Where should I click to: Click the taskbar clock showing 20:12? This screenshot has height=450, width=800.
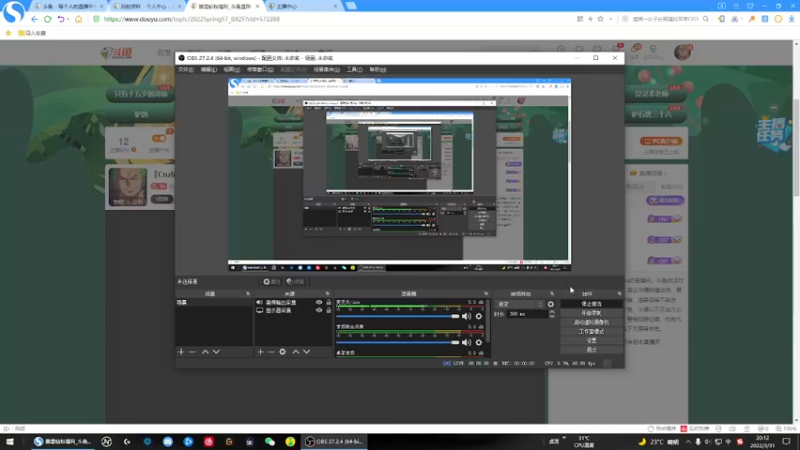pos(762,442)
